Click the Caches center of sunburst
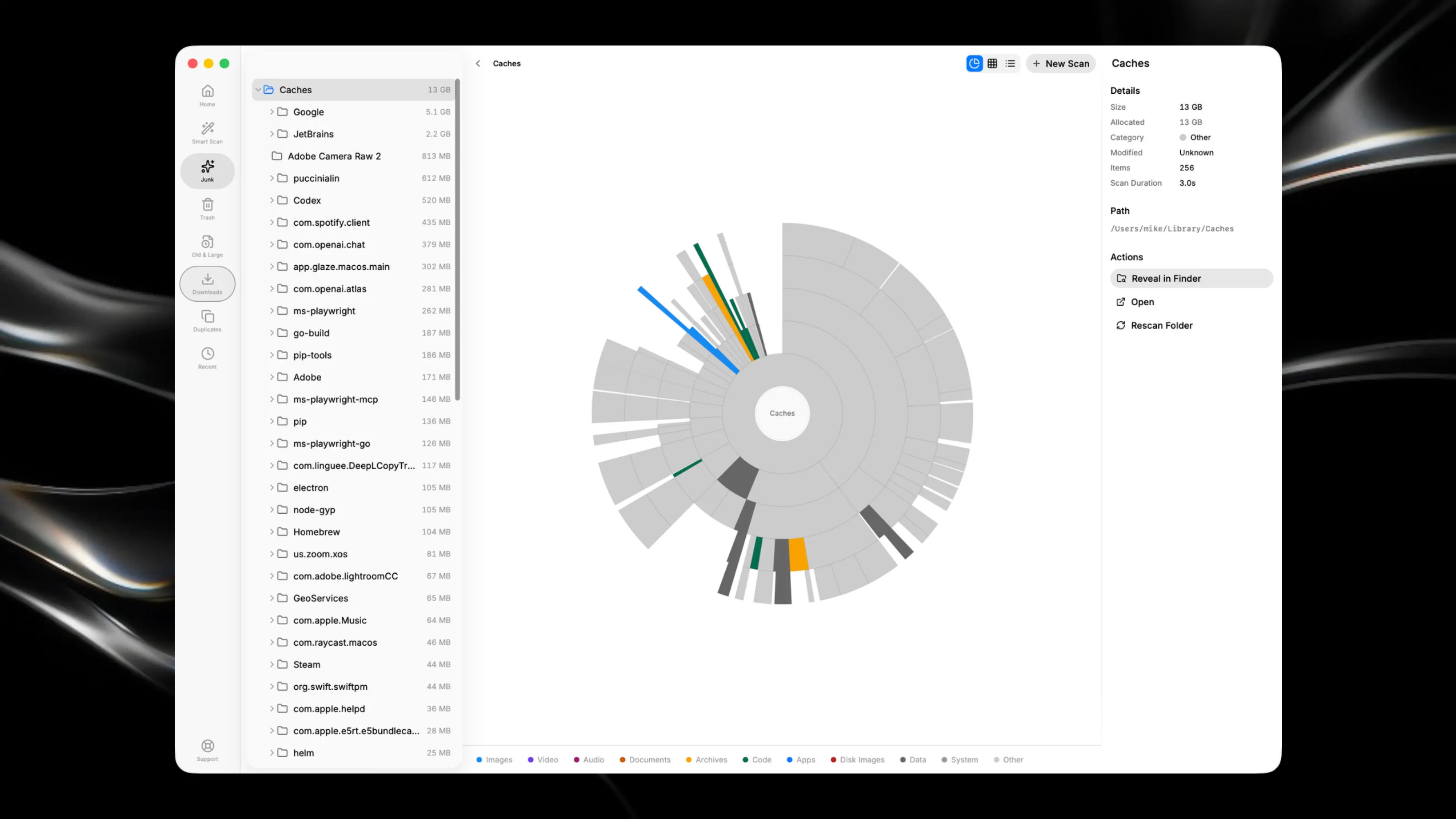 [x=782, y=413]
